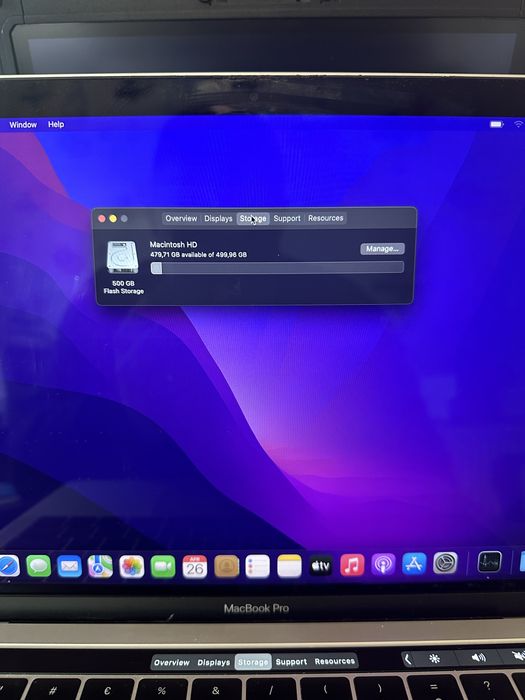The image size is (525, 700).
Task: Click the Manage... button
Action: click(x=382, y=249)
